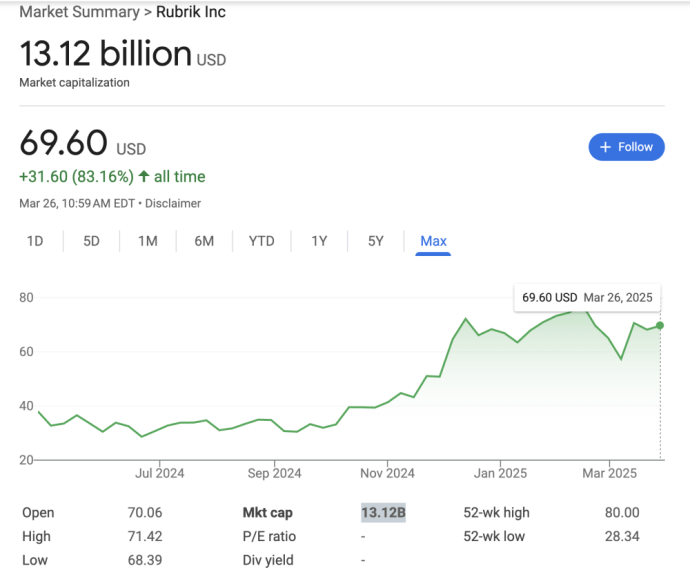Click the Jan 2025 axis label
The width and height of the screenshot is (690, 588).
(x=500, y=474)
